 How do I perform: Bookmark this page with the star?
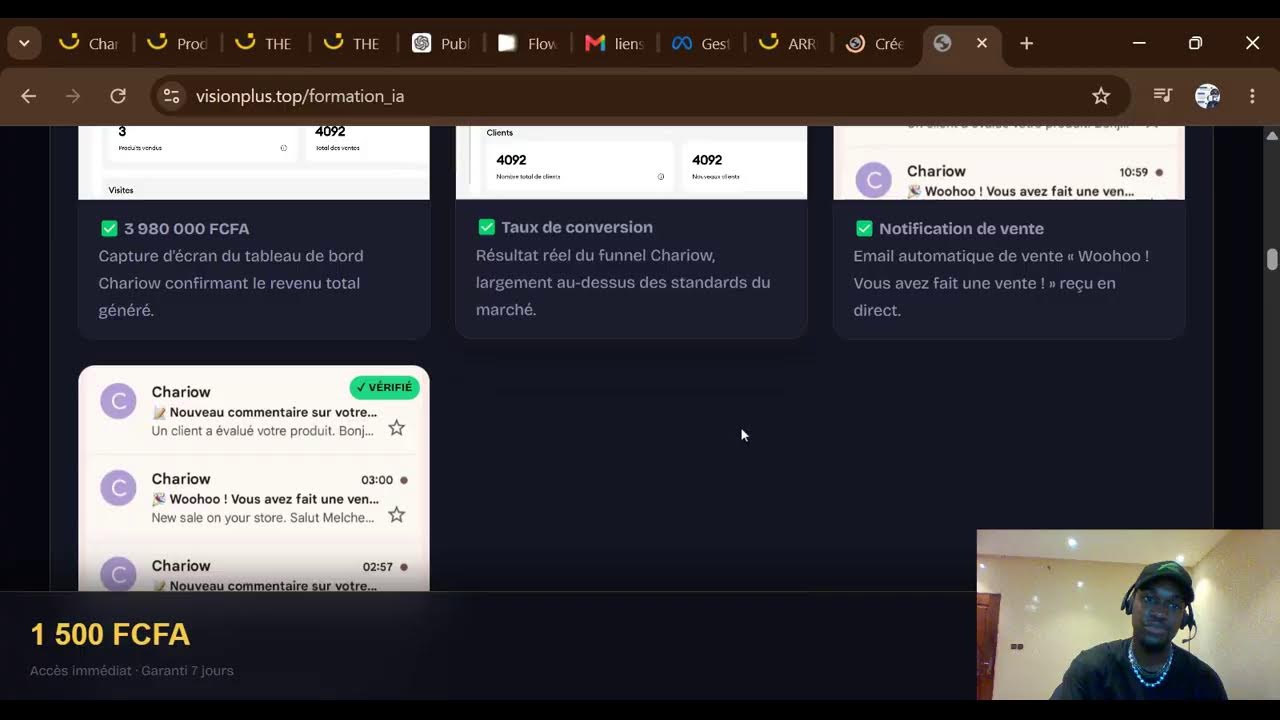coord(1101,96)
